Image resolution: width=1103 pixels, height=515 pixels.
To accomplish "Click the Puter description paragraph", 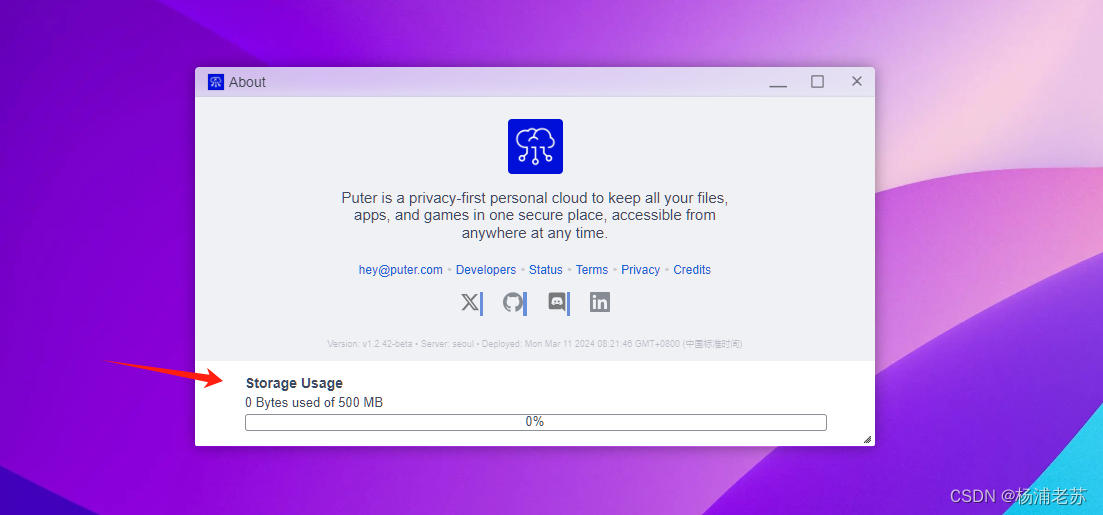I will click(535, 215).
